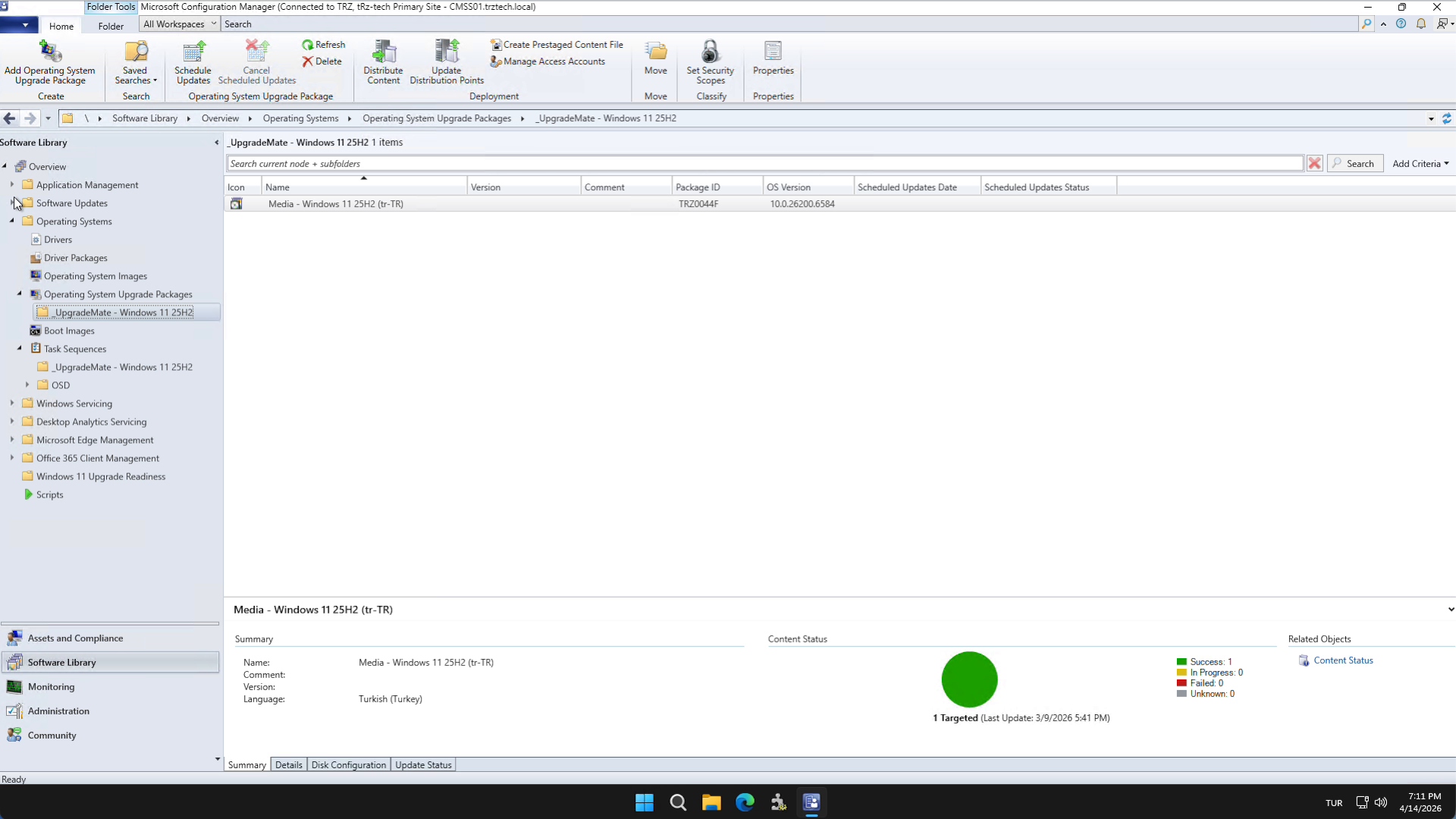Screen dimensions: 1456x819
Task: Switch to Folder ribbon tab
Action: pos(111,26)
